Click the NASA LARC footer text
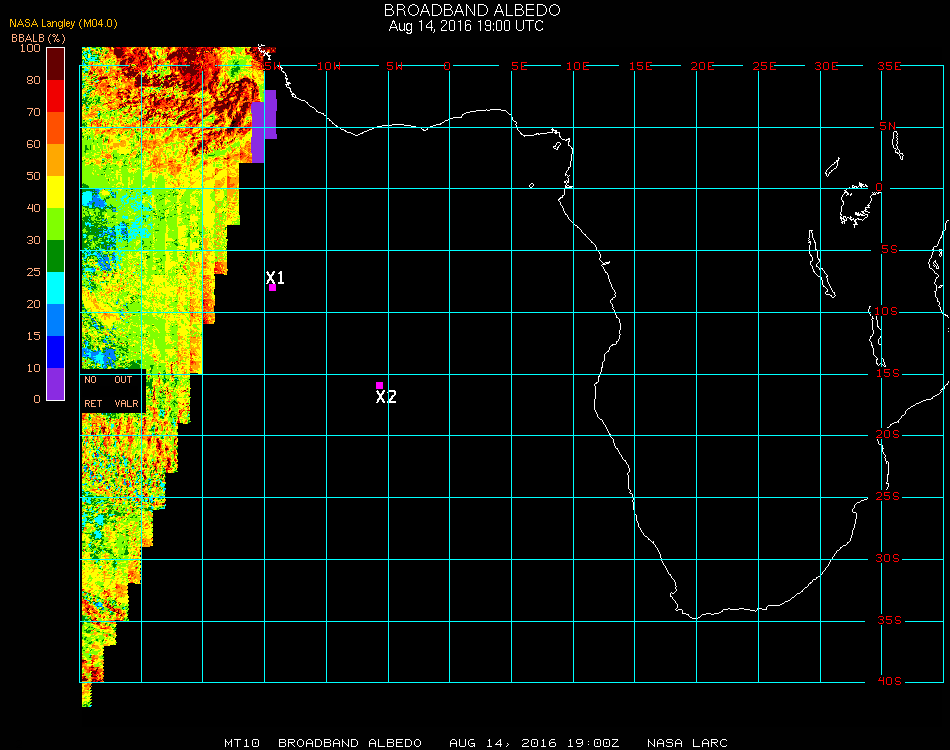The image size is (950, 750). (x=687, y=743)
